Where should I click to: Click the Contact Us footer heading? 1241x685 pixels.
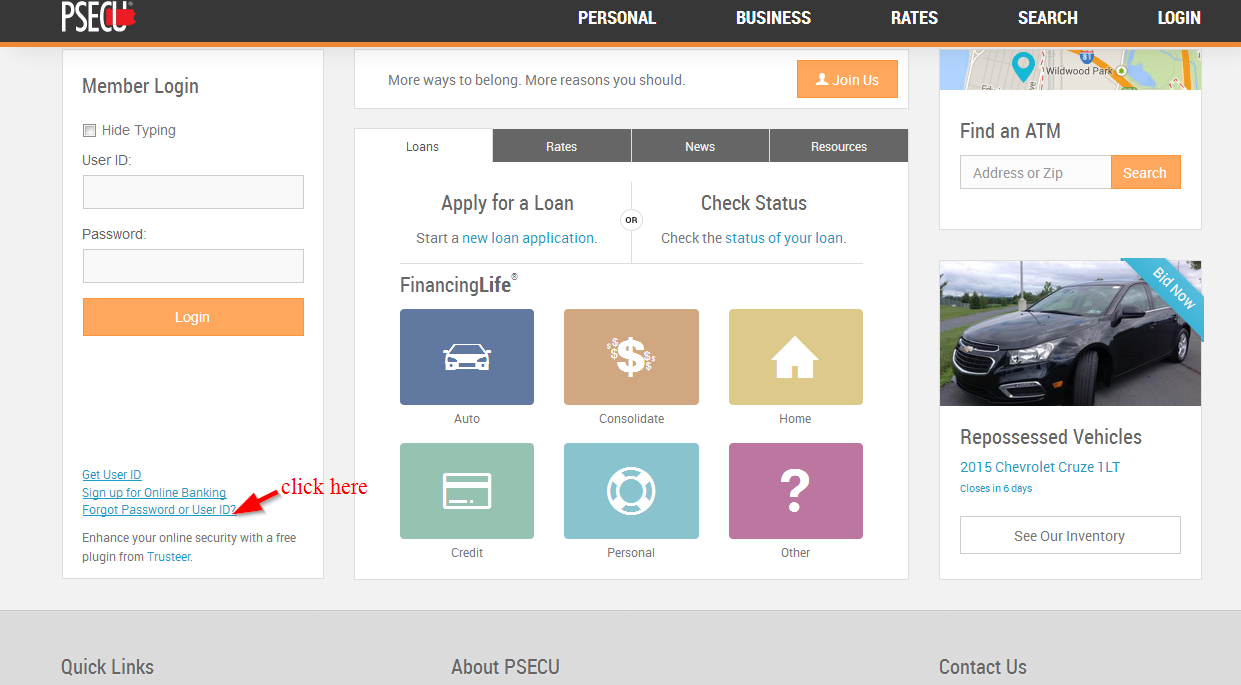[983, 667]
